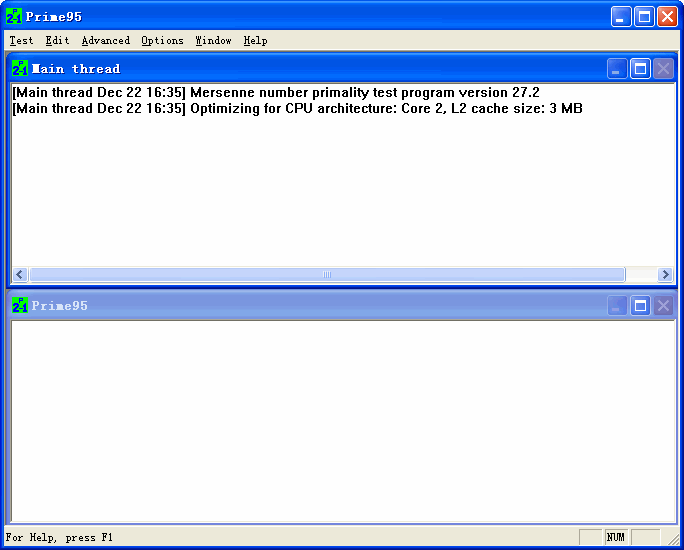Viewport: 684px width, 550px height.
Task: Click the Main thread scrollbar left arrow
Action: (x=19, y=275)
